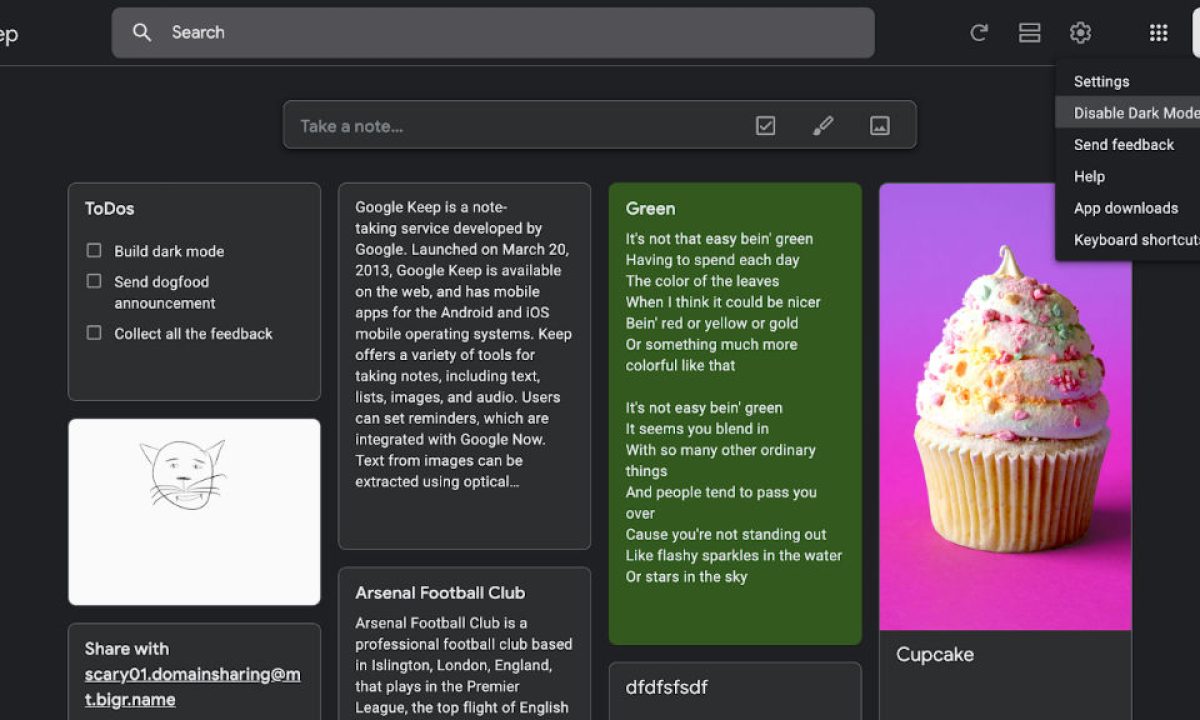The width and height of the screenshot is (1200, 720).
Task: Check the Build dark mode item
Action: (x=94, y=250)
